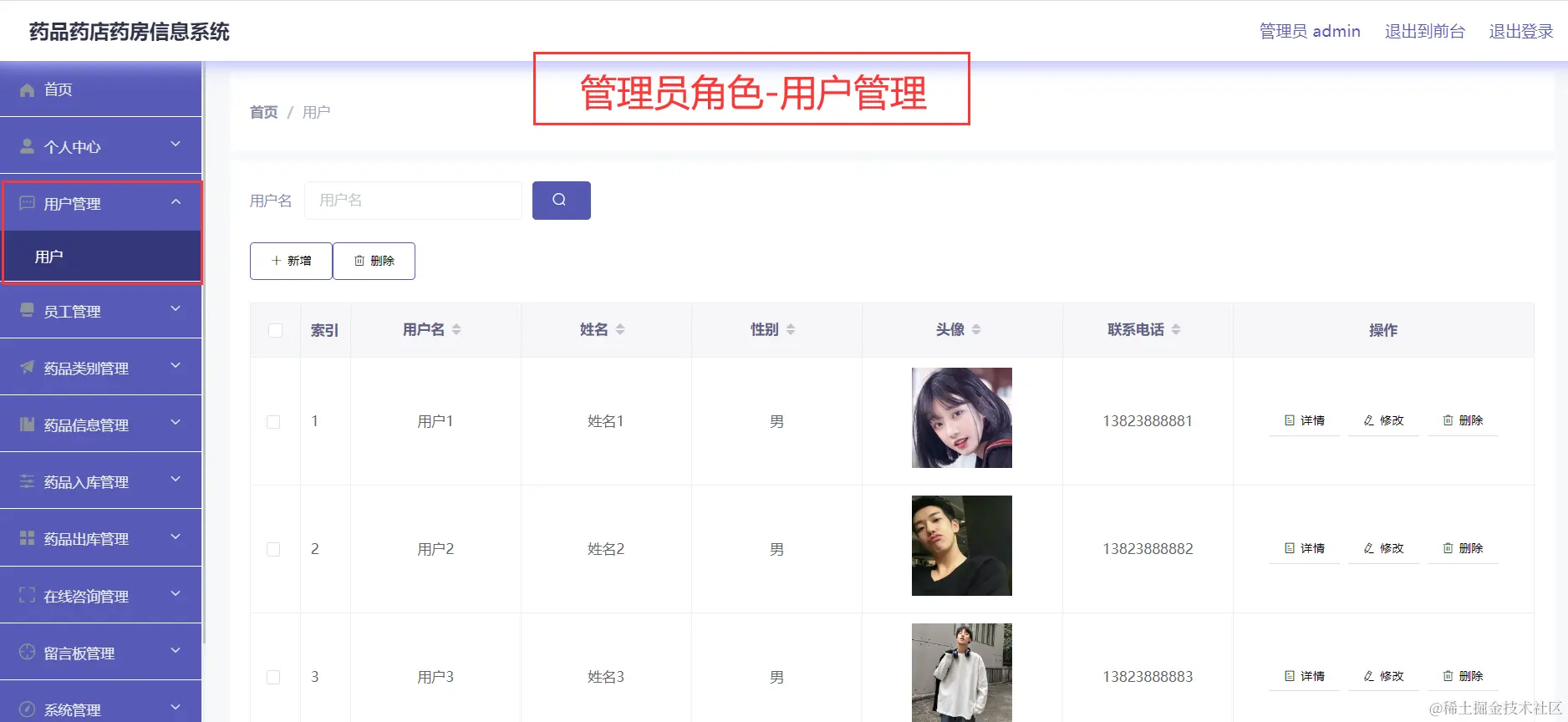Click 管理员 admin in the header
Screen dimensions: 1568x722
1310,31
